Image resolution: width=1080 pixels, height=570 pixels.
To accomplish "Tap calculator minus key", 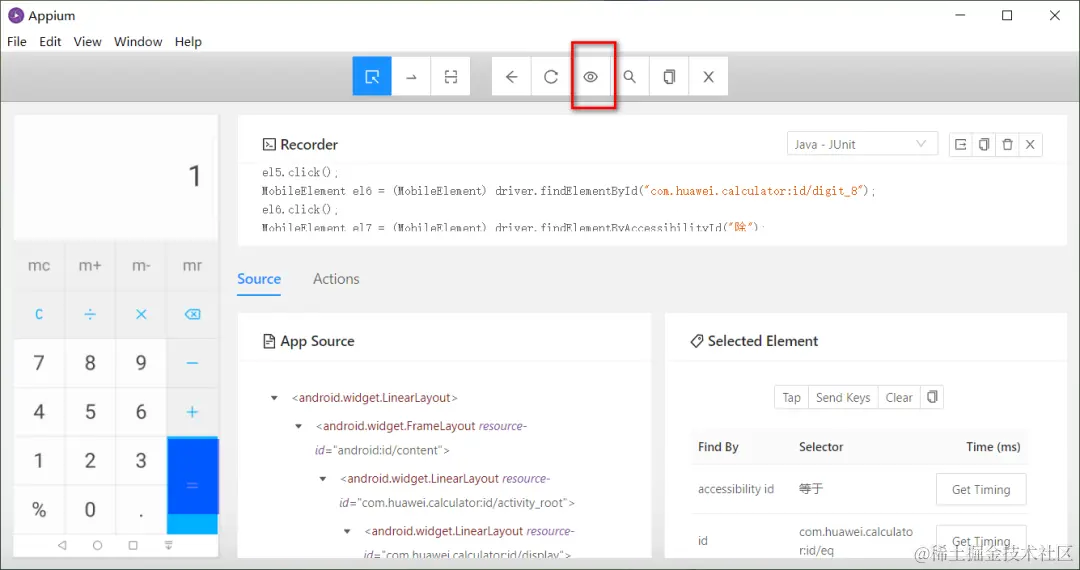I will [192, 363].
